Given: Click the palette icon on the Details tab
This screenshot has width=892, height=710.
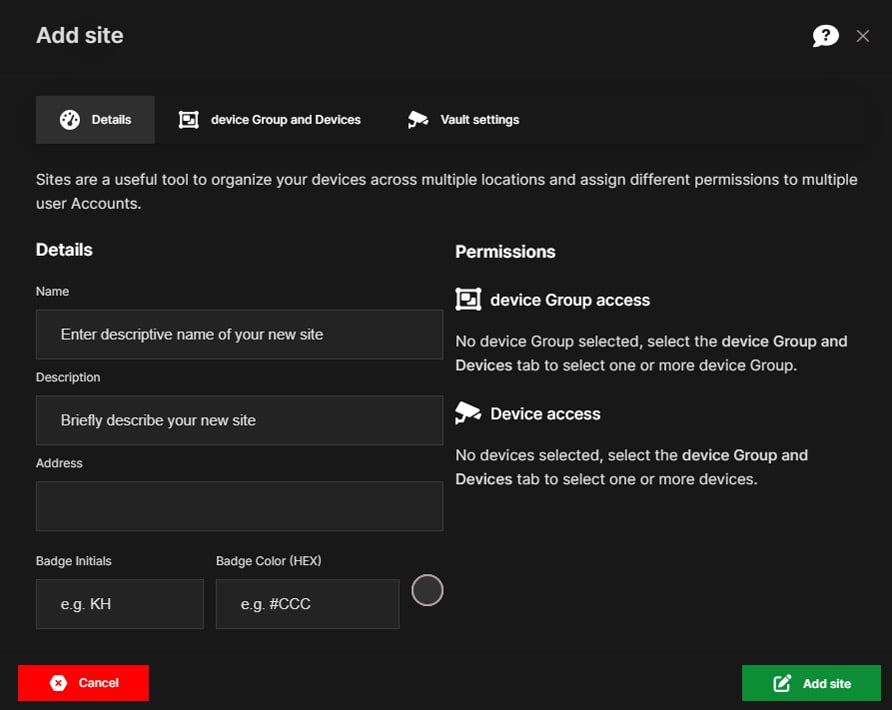Looking at the screenshot, I should pos(68,119).
